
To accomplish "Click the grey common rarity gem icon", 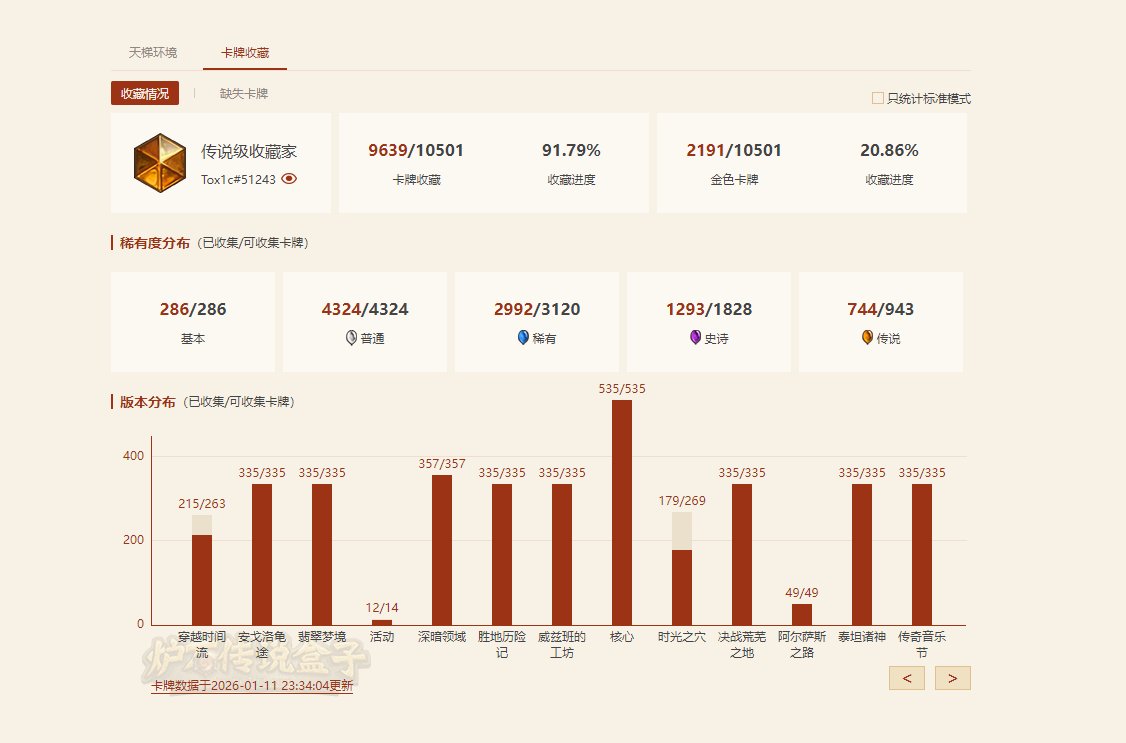I will click(351, 338).
